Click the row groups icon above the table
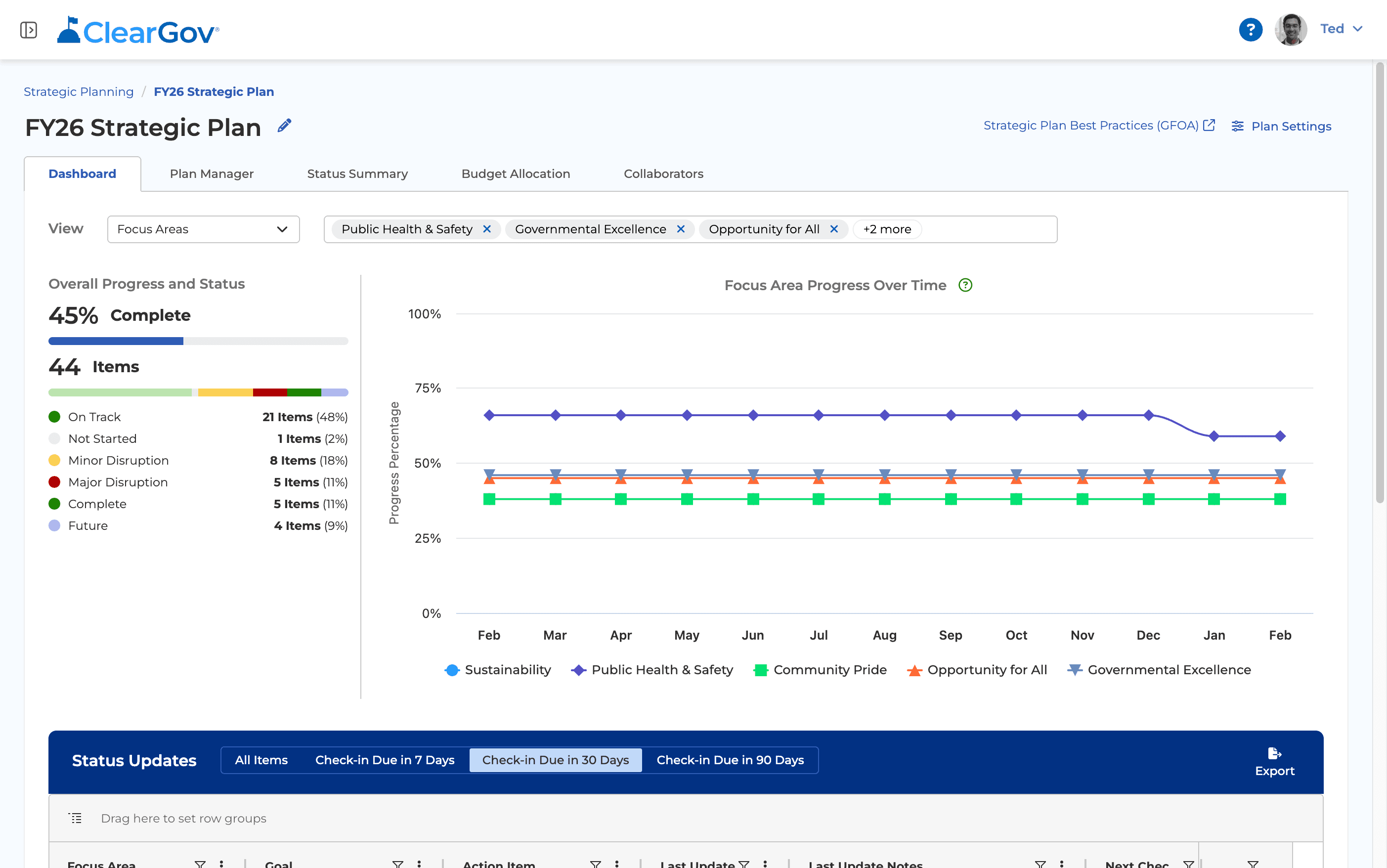 click(x=75, y=818)
